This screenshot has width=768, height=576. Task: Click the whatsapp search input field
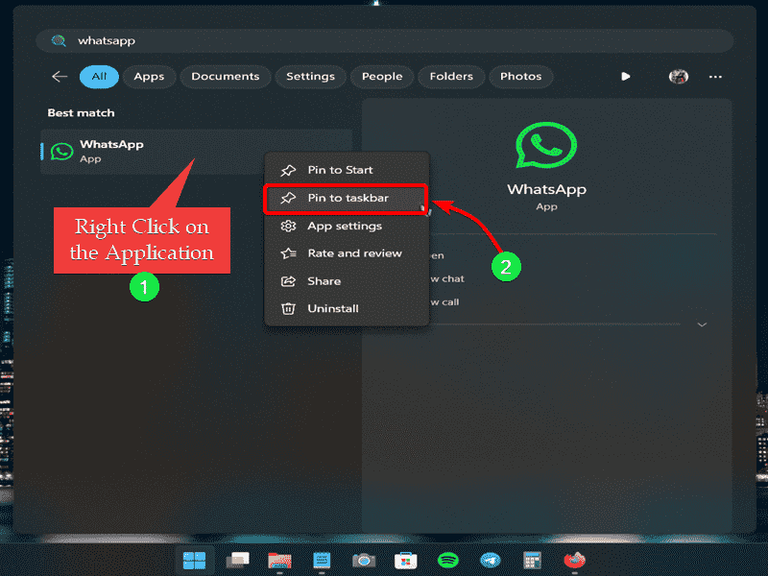pyautogui.click(x=384, y=41)
